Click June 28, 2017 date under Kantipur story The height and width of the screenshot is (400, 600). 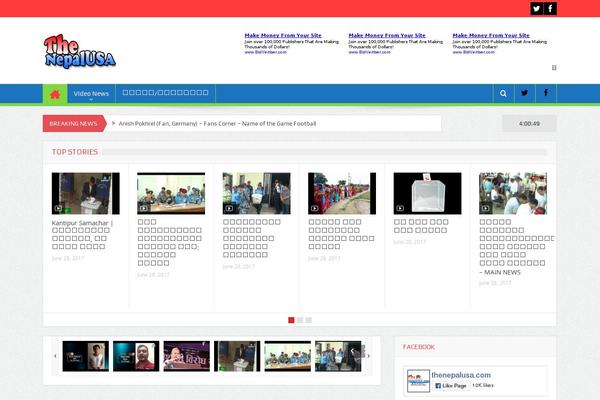[68, 258]
